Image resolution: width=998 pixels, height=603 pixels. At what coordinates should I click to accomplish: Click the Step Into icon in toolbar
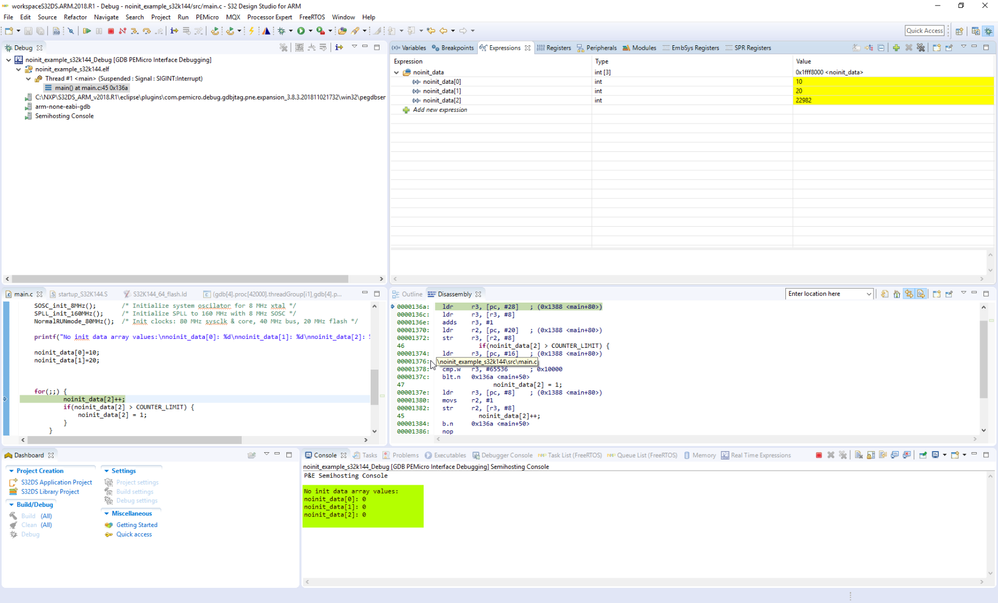134,31
